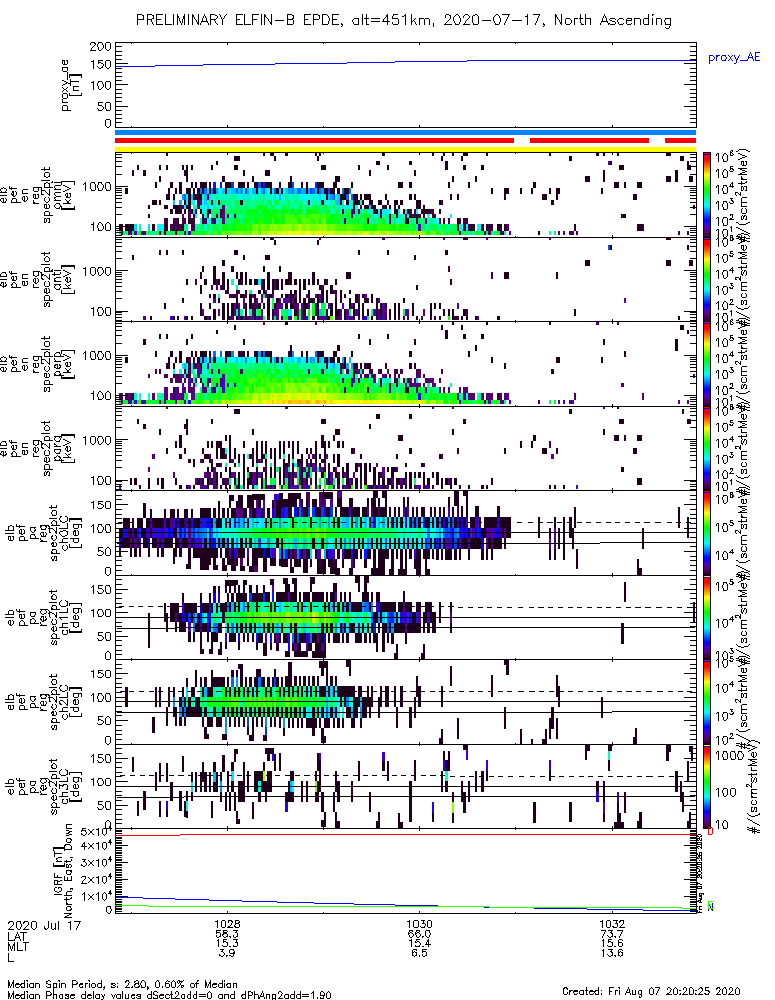Click the color bar beside the anti panel
This screenshot has height=1000, width=775.
[706, 279]
